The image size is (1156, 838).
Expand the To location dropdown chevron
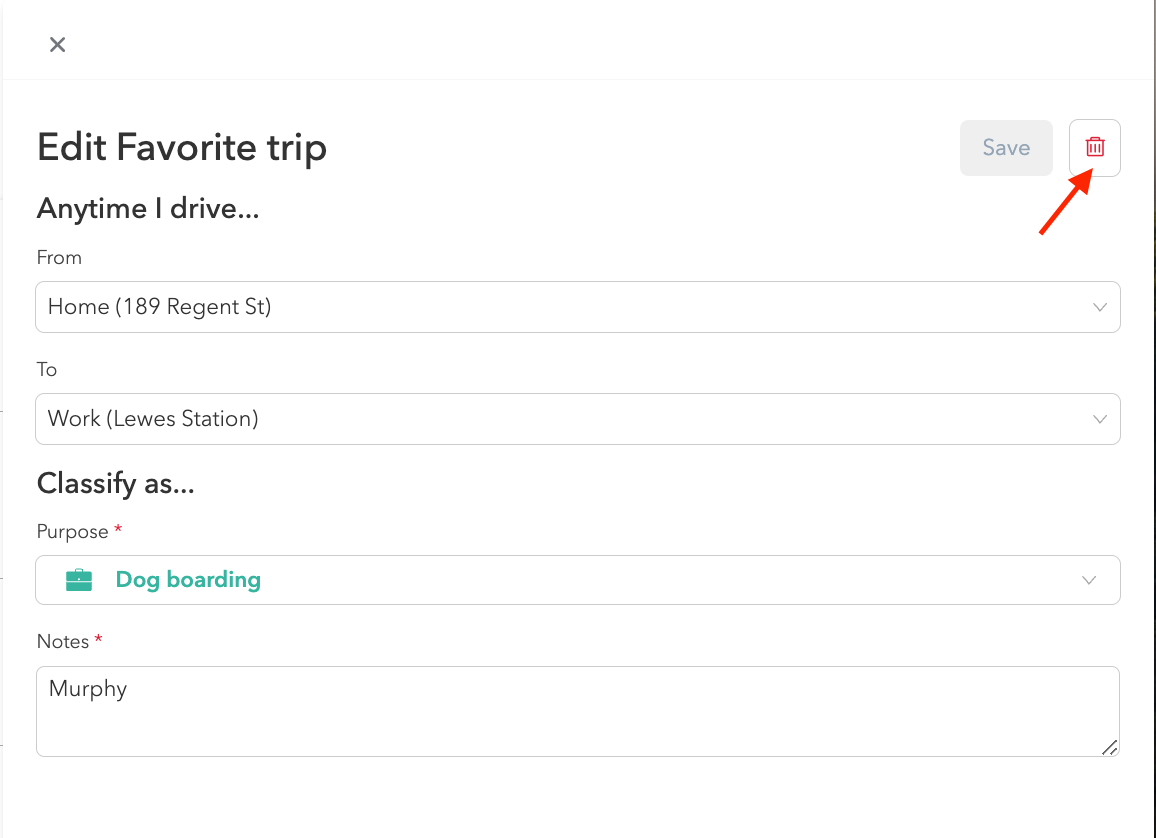coord(1100,419)
